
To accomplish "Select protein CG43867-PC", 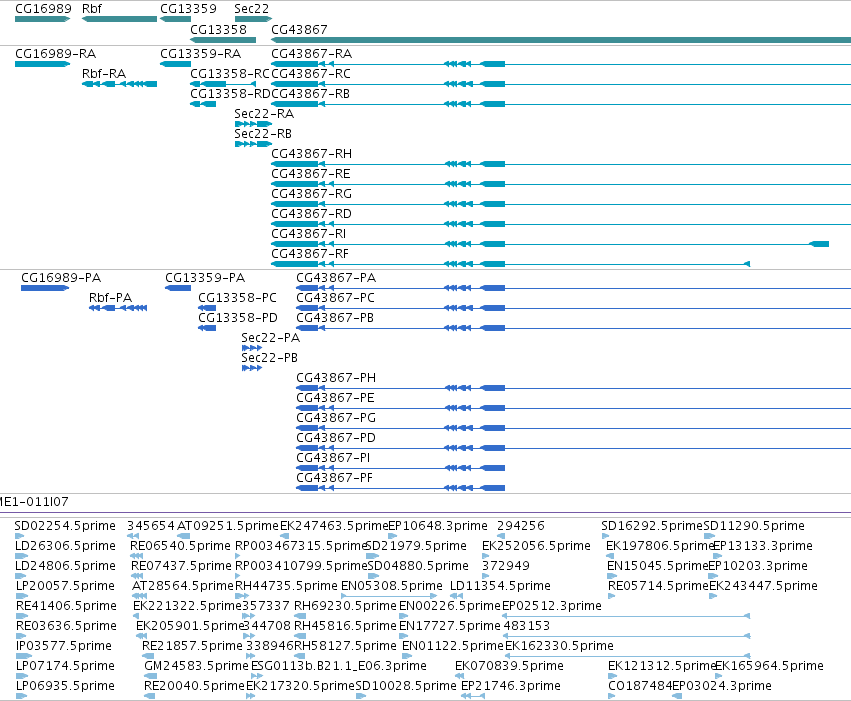I will pyautogui.click(x=336, y=297).
